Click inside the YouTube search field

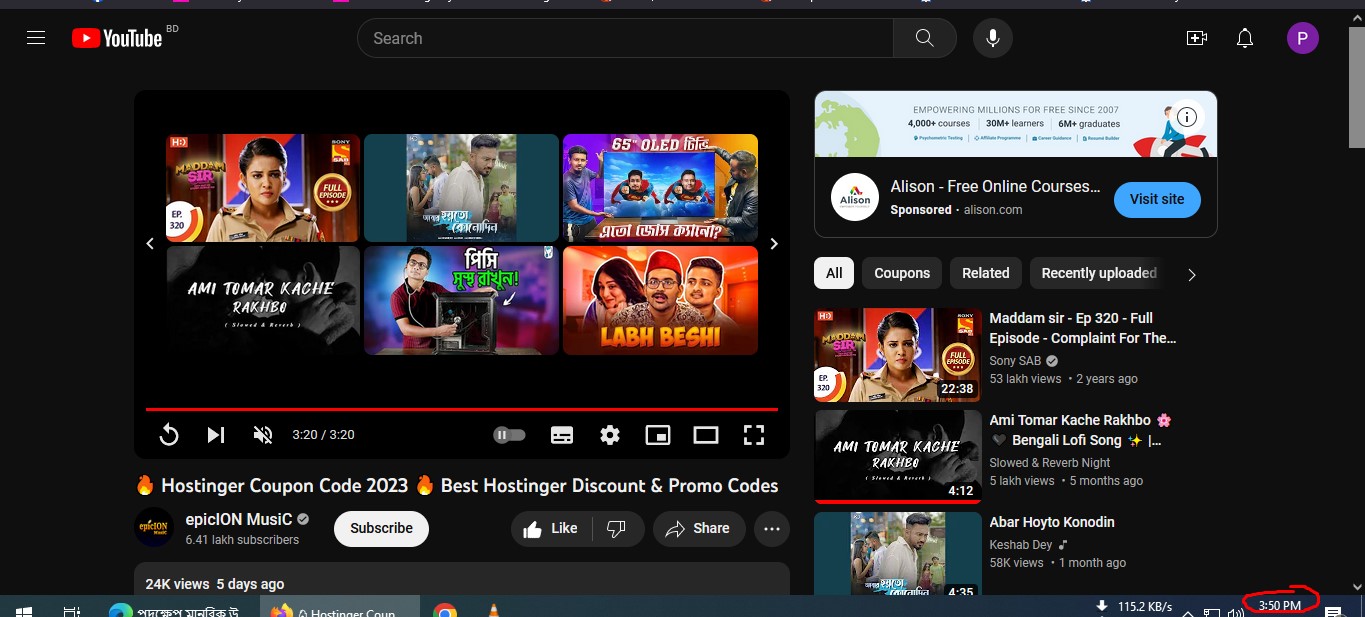coord(625,38)
